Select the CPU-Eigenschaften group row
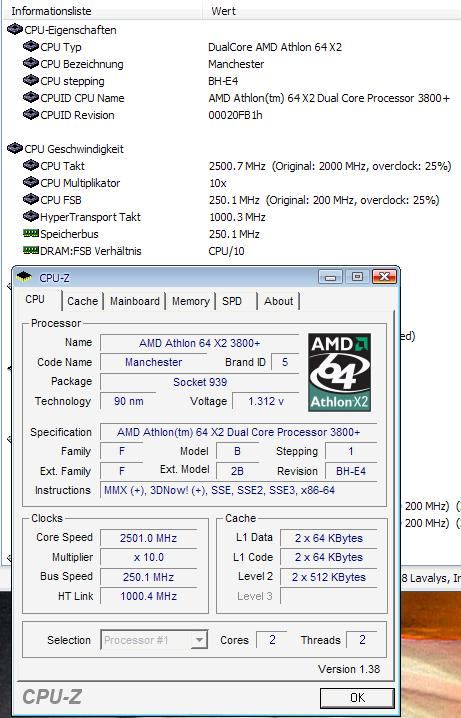 point(70,30)
